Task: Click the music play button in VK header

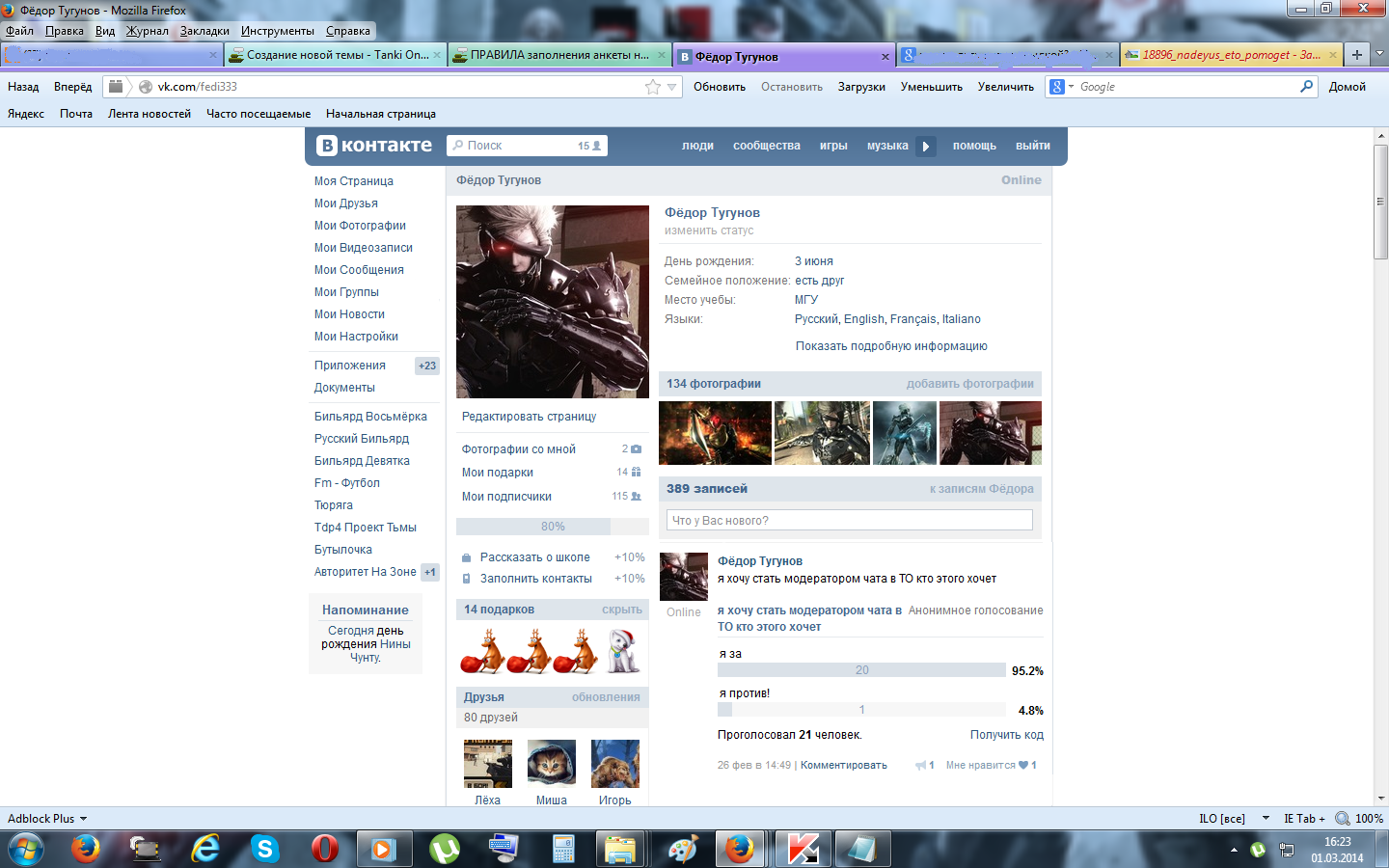Action: 926,147
